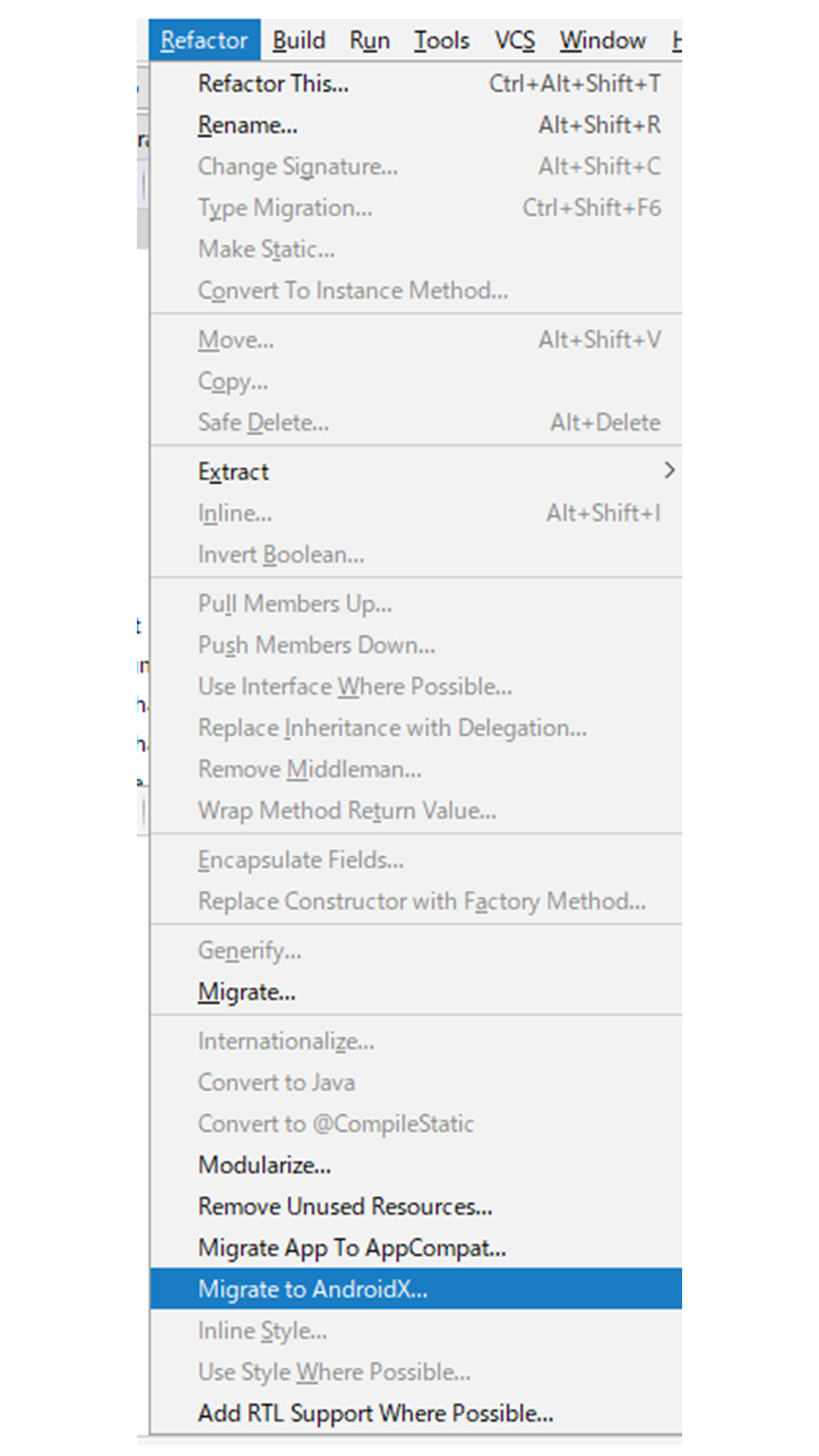Image resolution: width=819 pixels, height=1456 pixels.
Task: Click Safe Delete... menu entry
Action: [x=416, y=422]
